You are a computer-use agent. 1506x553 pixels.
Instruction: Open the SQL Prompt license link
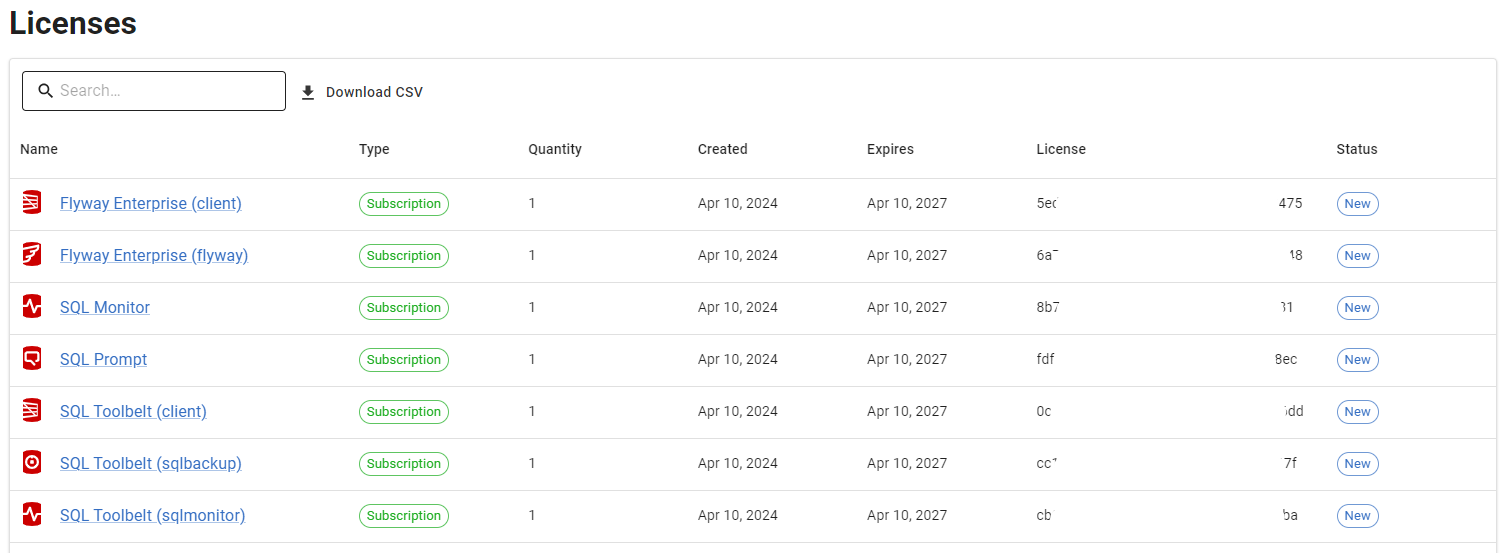pyautogui.click(x=103, y=359)
